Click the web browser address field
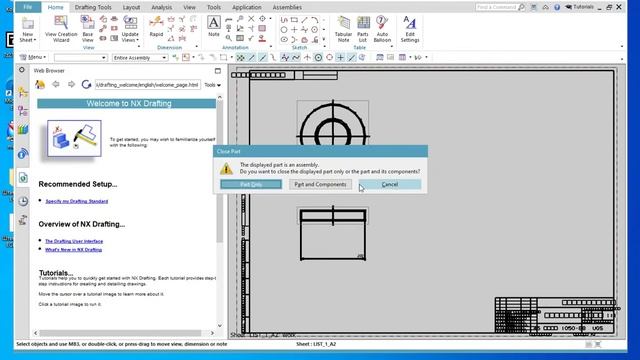 coord(147,85)
